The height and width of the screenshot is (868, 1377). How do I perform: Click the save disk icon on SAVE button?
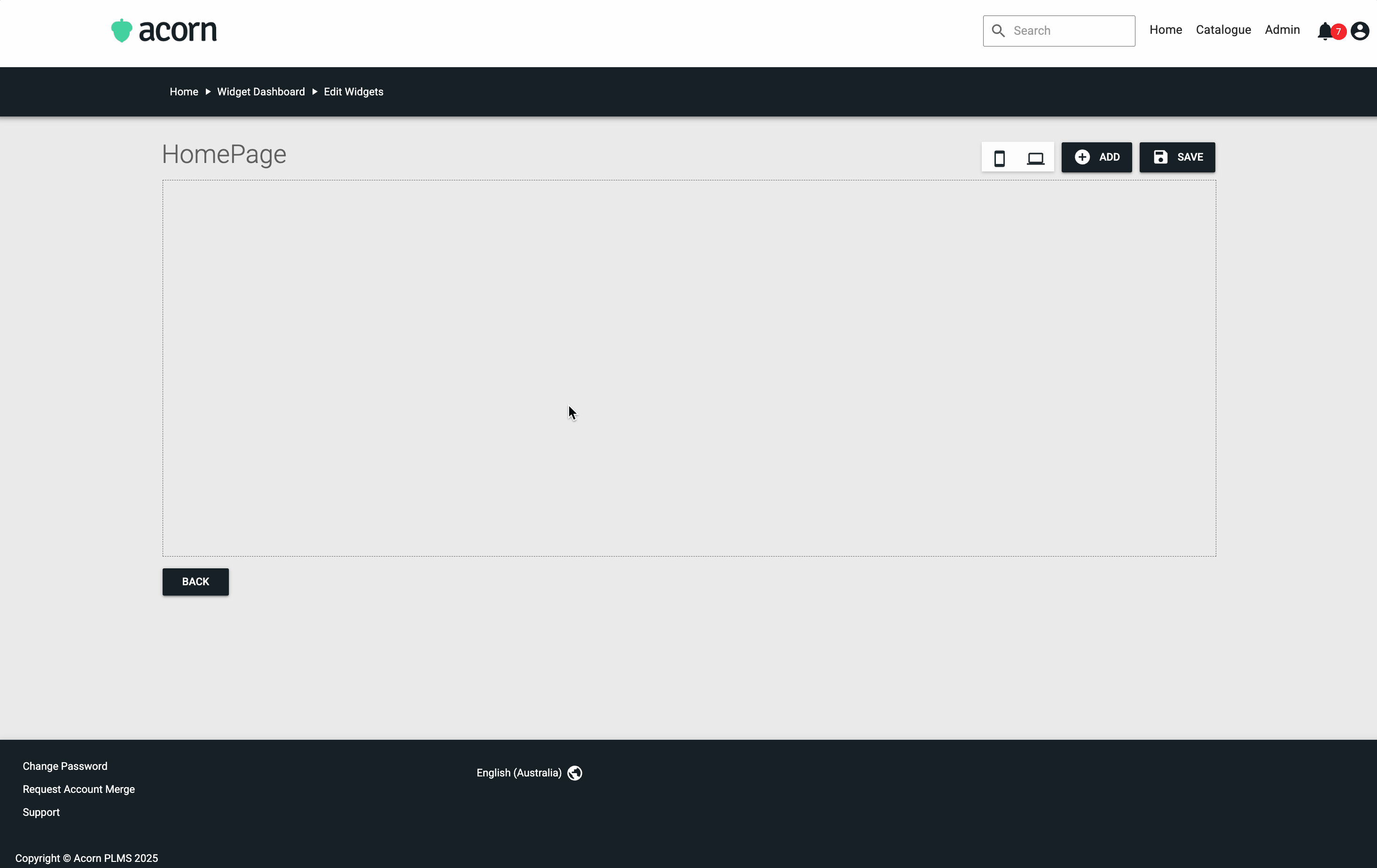click(x=1160, y=157)
